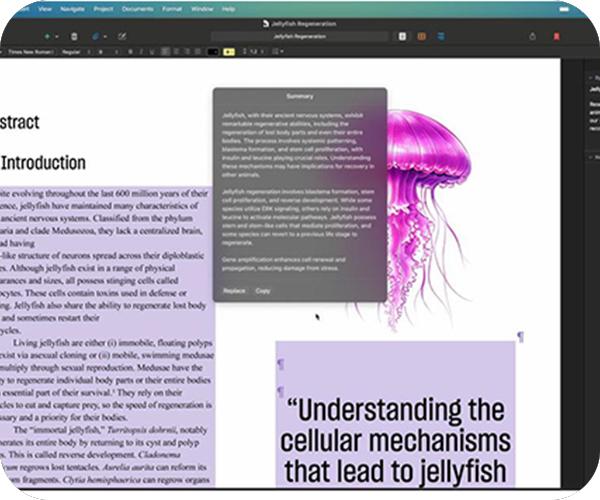Viewport: 600px width, 500px height.
Task: Open the Times New Roman font dropdown
Action: click(30, 50)
